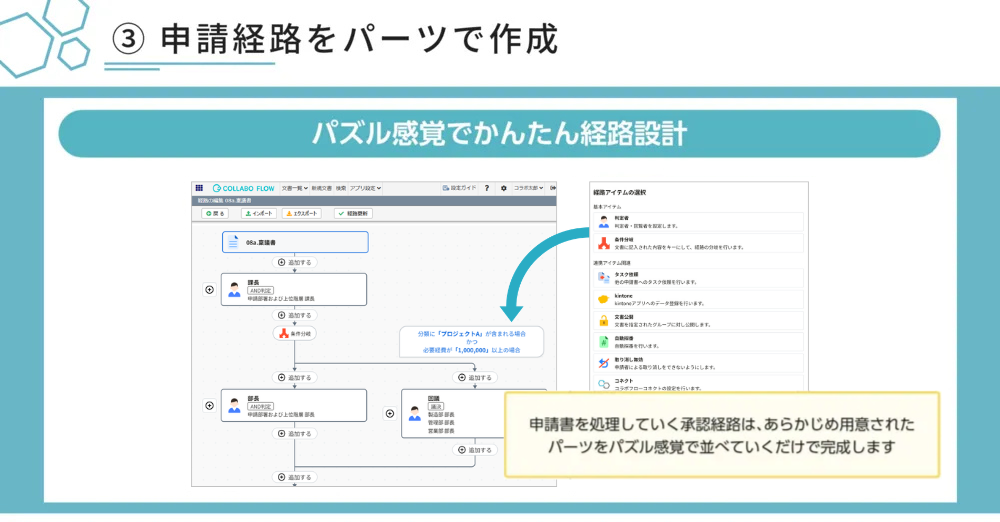1000x522 pixels.
Task: Click the インポート button
Action: click(x=258, y=214)
